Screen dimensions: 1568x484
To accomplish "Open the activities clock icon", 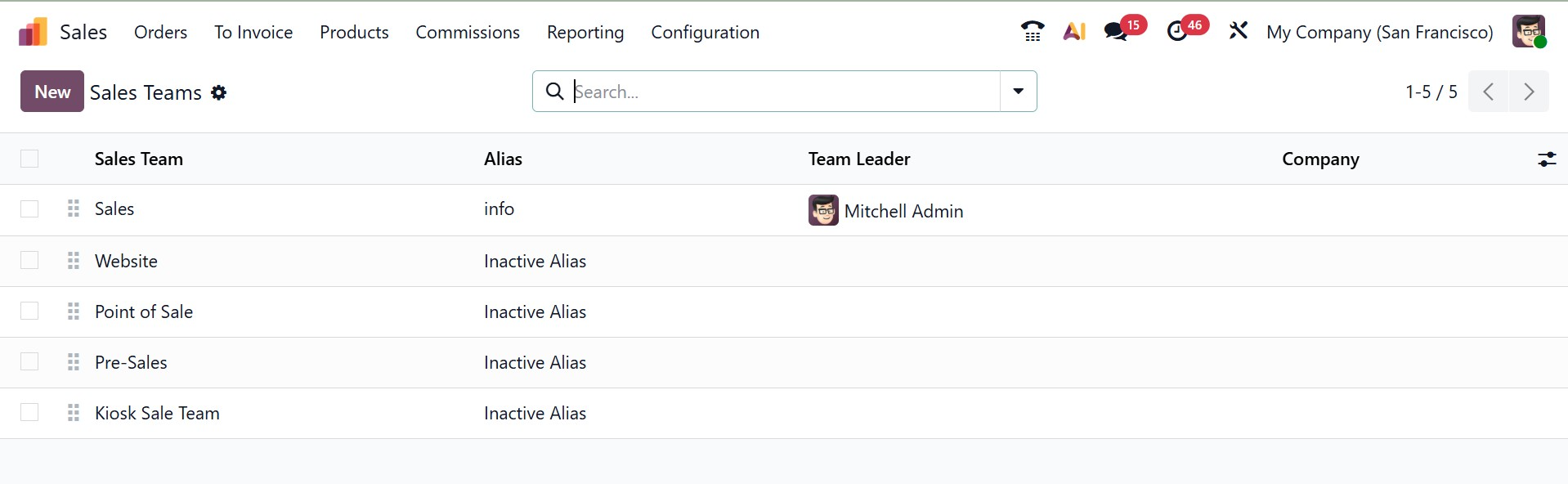I will click(1177, 32).
